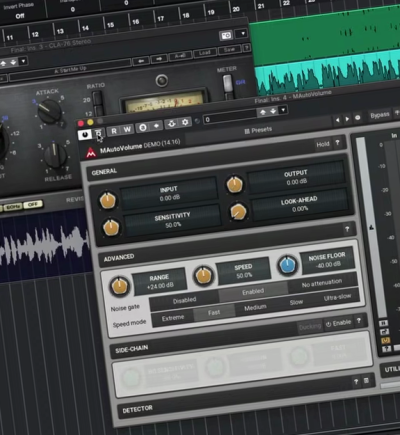Toggle the Bypass button in MAutoVolume
400x435 pixels.
tap(380, 115)
